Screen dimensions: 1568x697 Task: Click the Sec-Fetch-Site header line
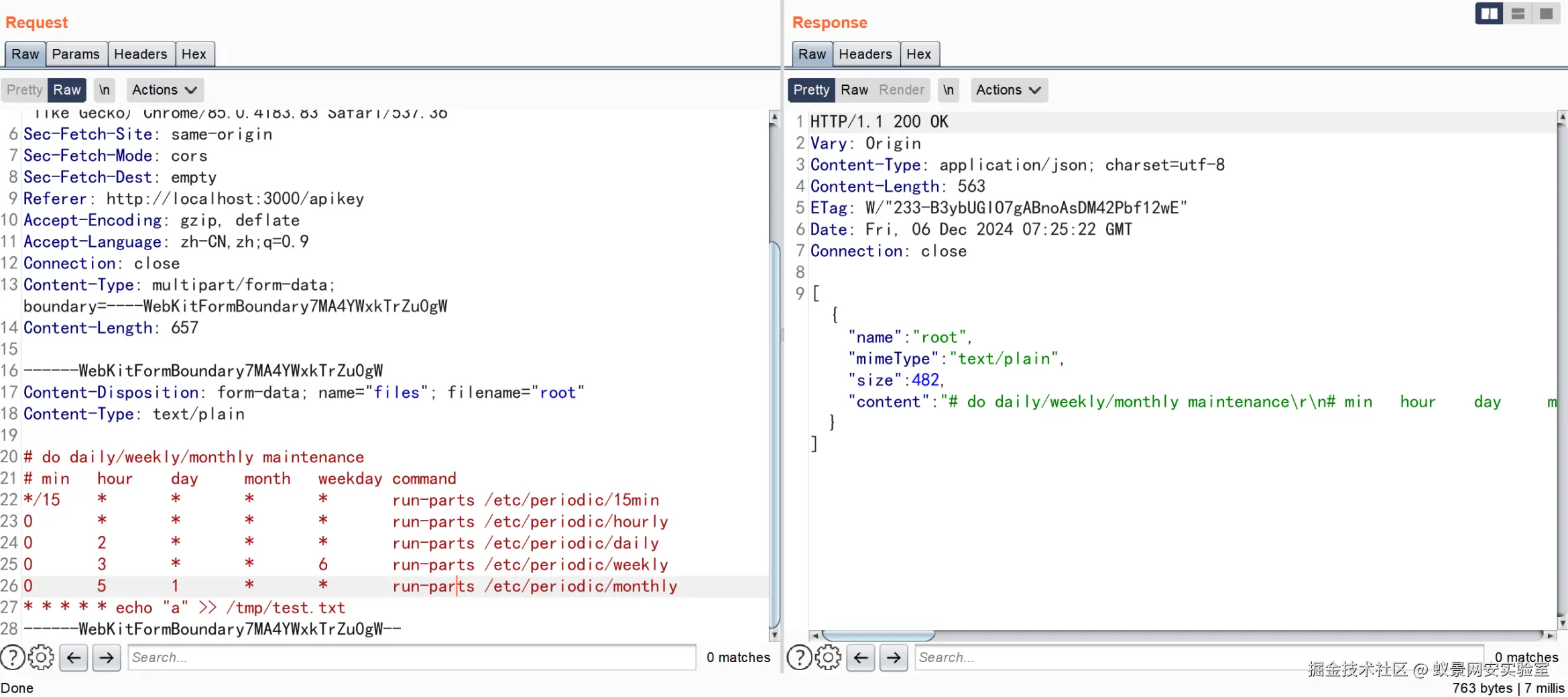click(148, 135)
